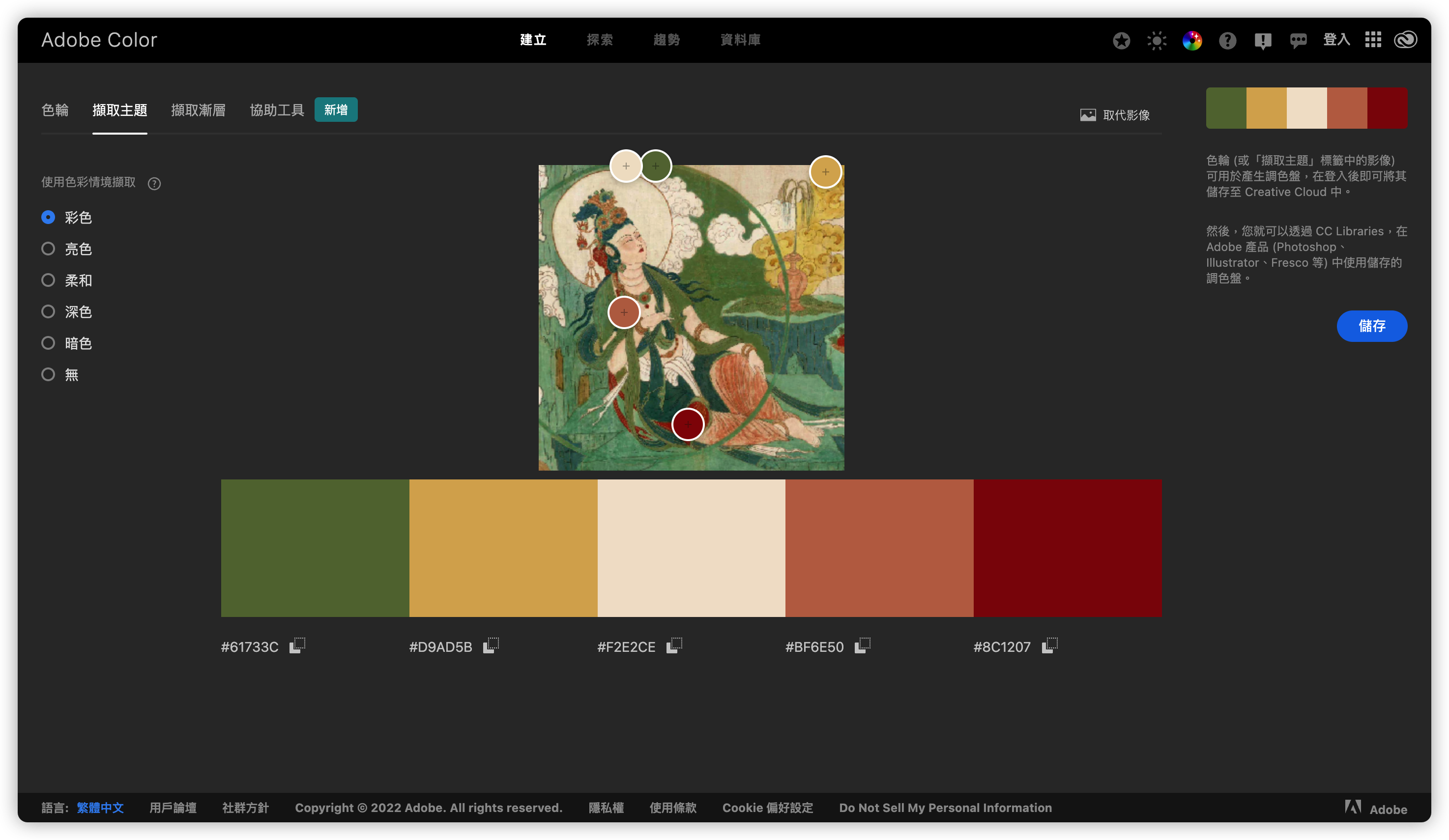Image resolution: width=1449 pixels, height=840 pixels.
Task: Copy hex code #61733C with copy icon
Action: 297,646
